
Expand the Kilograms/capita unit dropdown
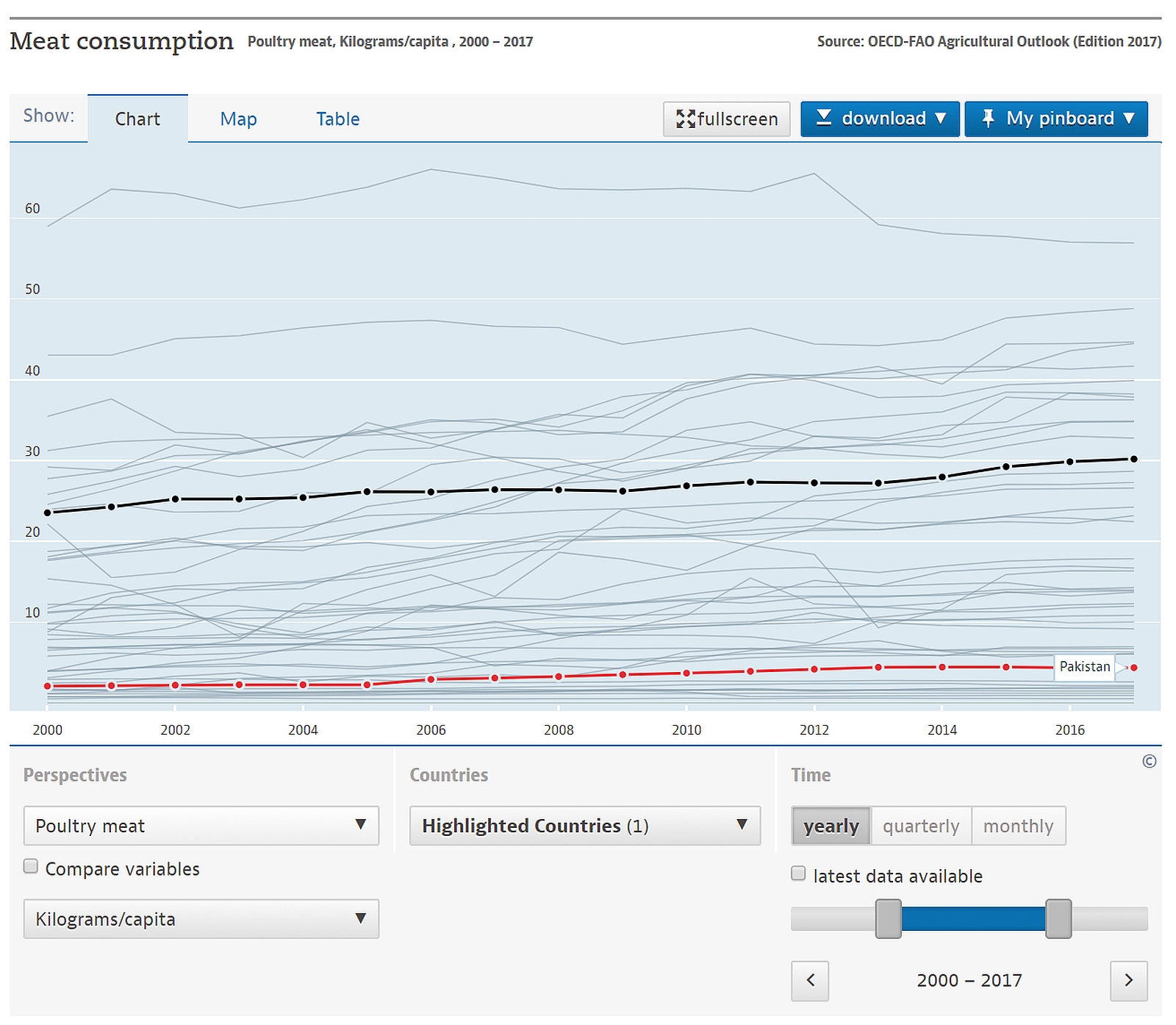(201, 918)
